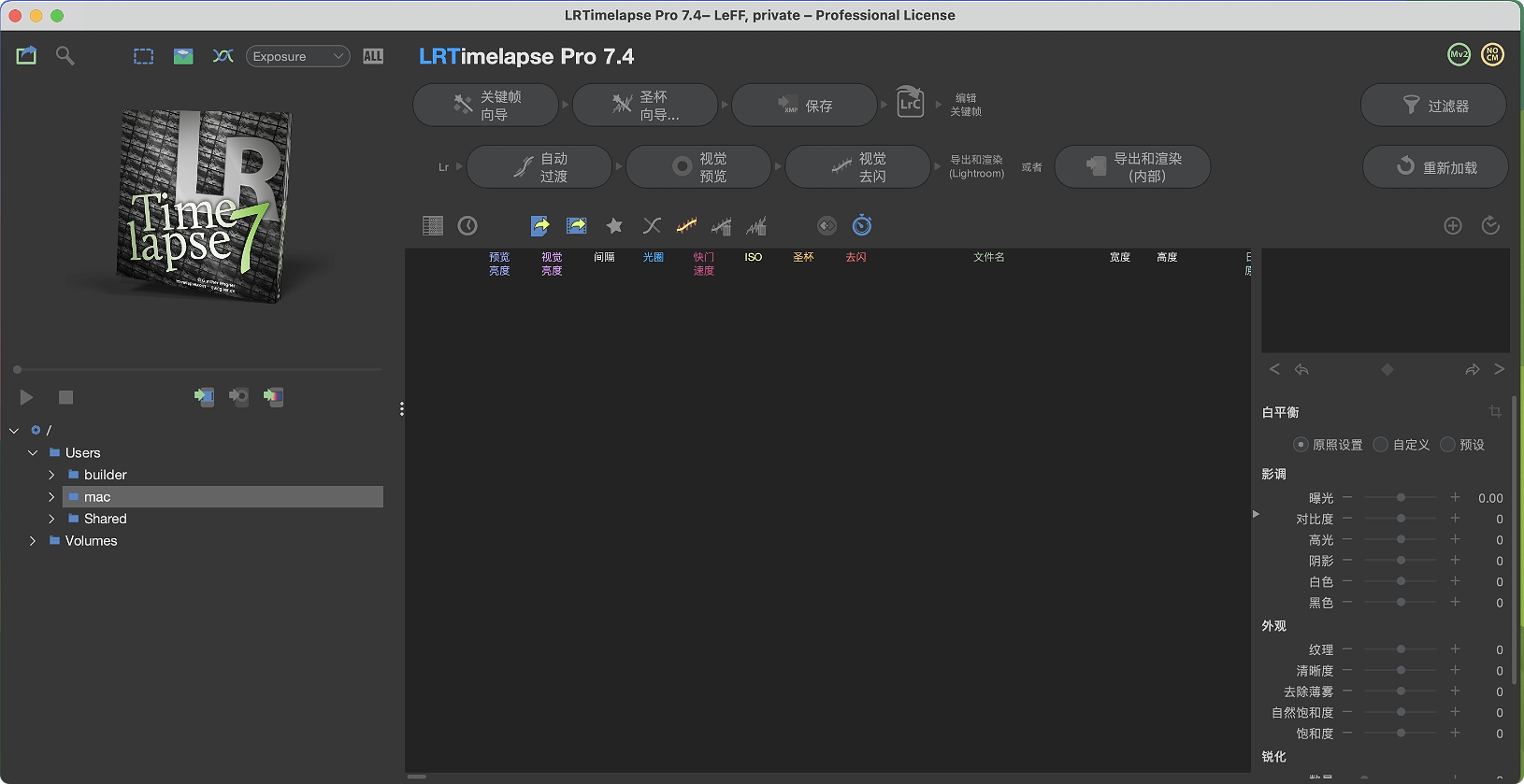Screen dimensions: 1524x784
Task: Open the Exposure dropdown
Action: (x=297, y=56)
